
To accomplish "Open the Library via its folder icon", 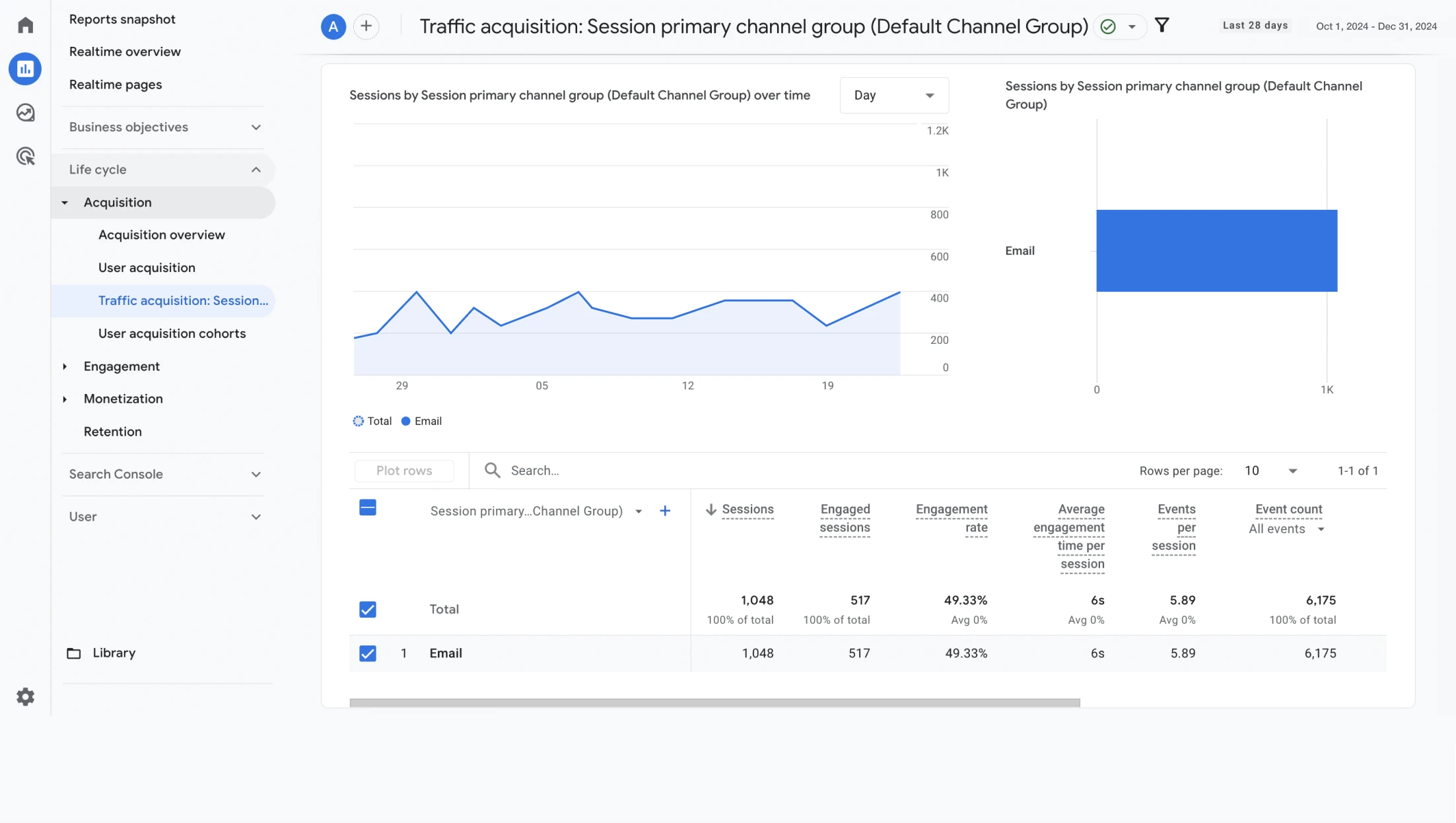I will tap(74, 653).
